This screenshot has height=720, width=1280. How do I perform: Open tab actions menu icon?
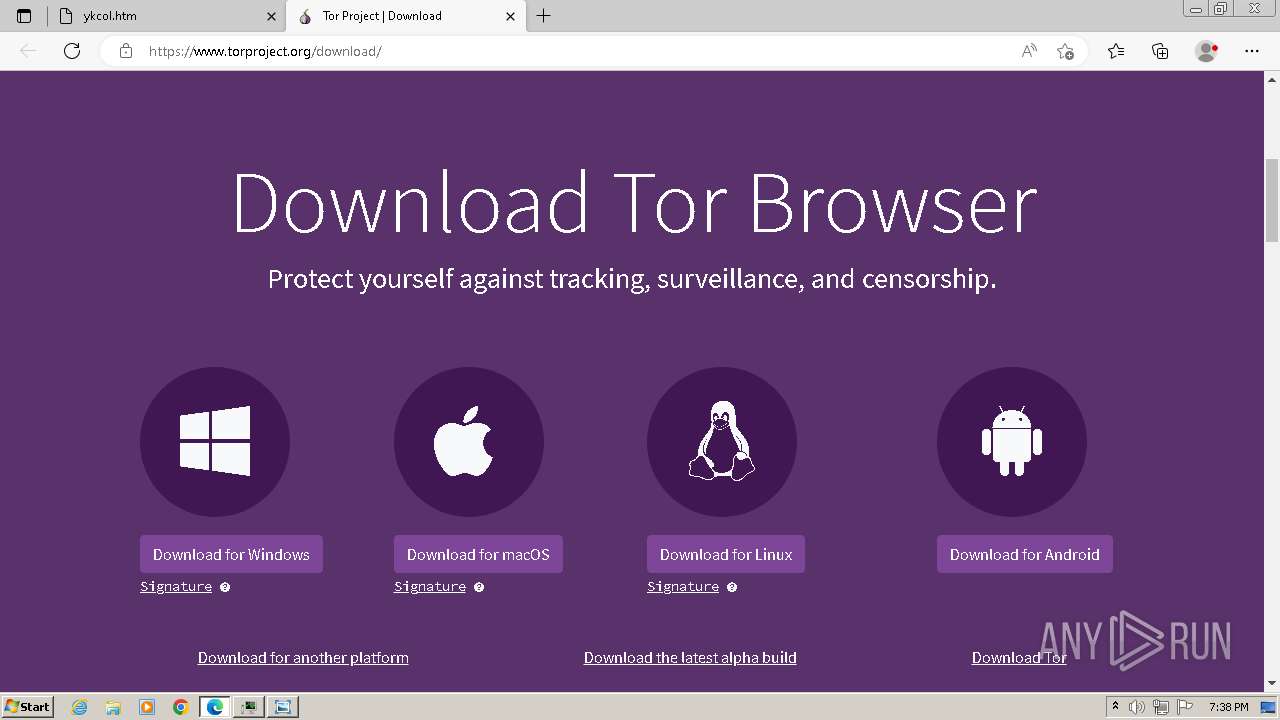tap(24, 16)
